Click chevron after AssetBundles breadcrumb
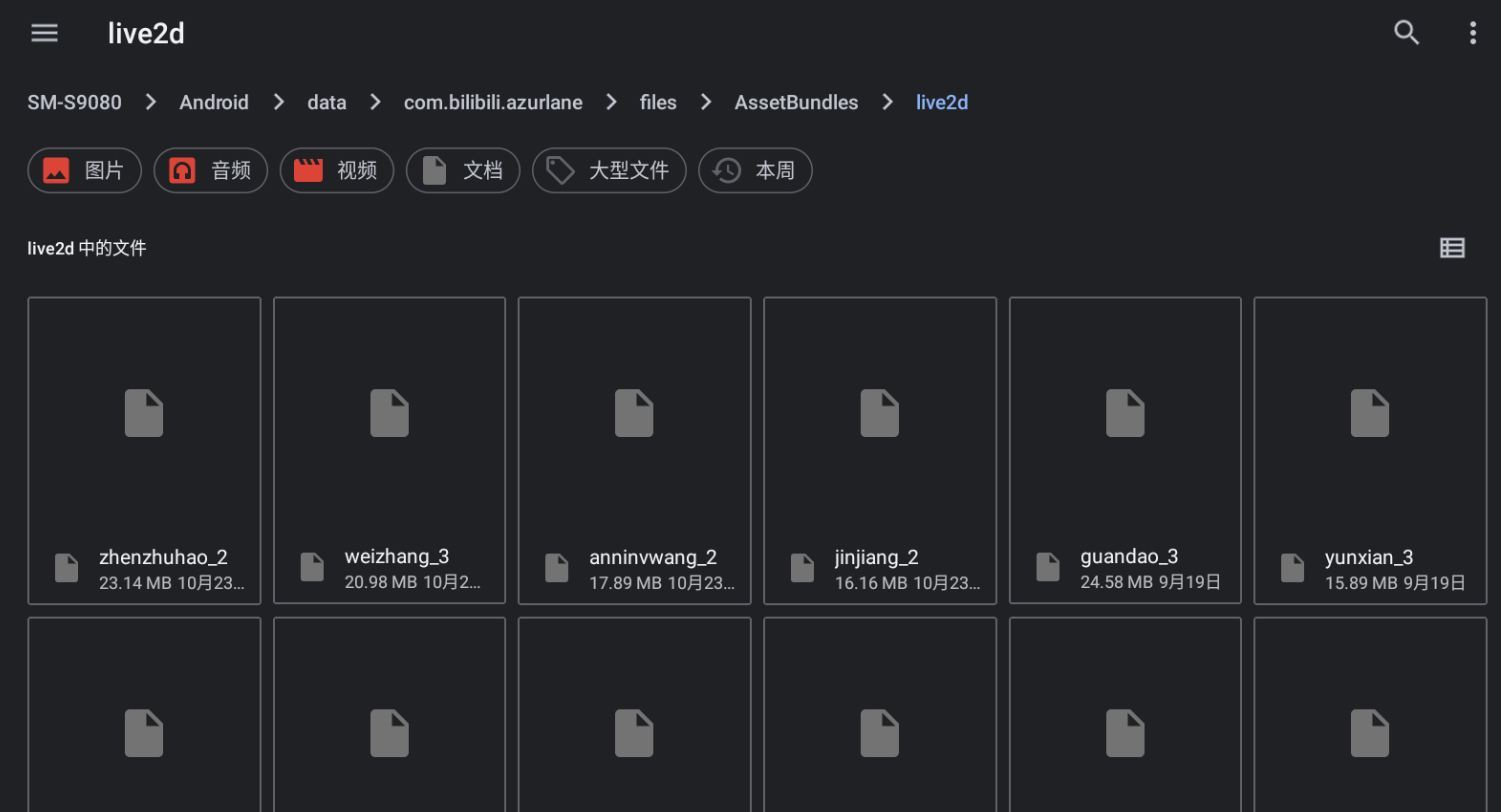 point(887,102)
